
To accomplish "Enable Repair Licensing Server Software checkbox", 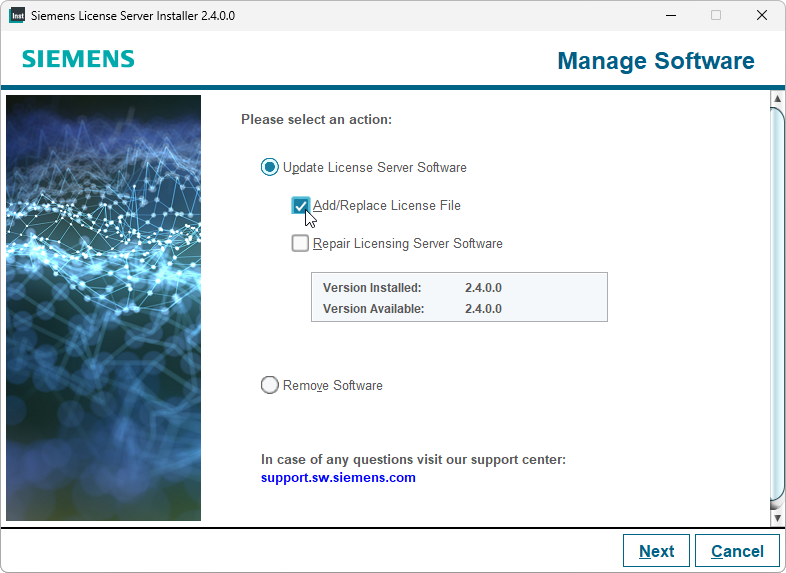I will [300, 243].
